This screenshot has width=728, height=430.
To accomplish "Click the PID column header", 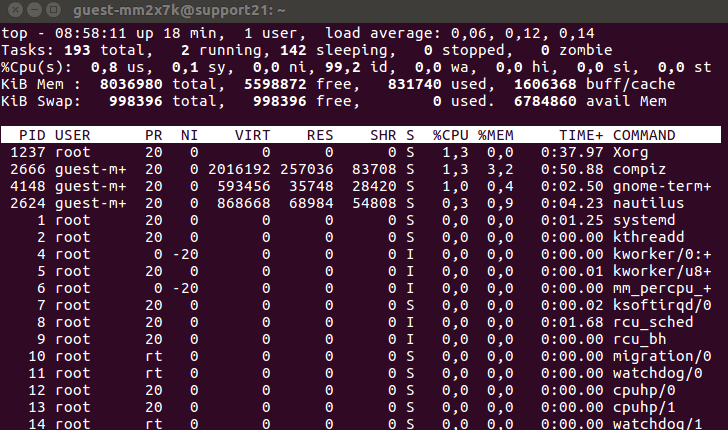I will pos(31,134).
